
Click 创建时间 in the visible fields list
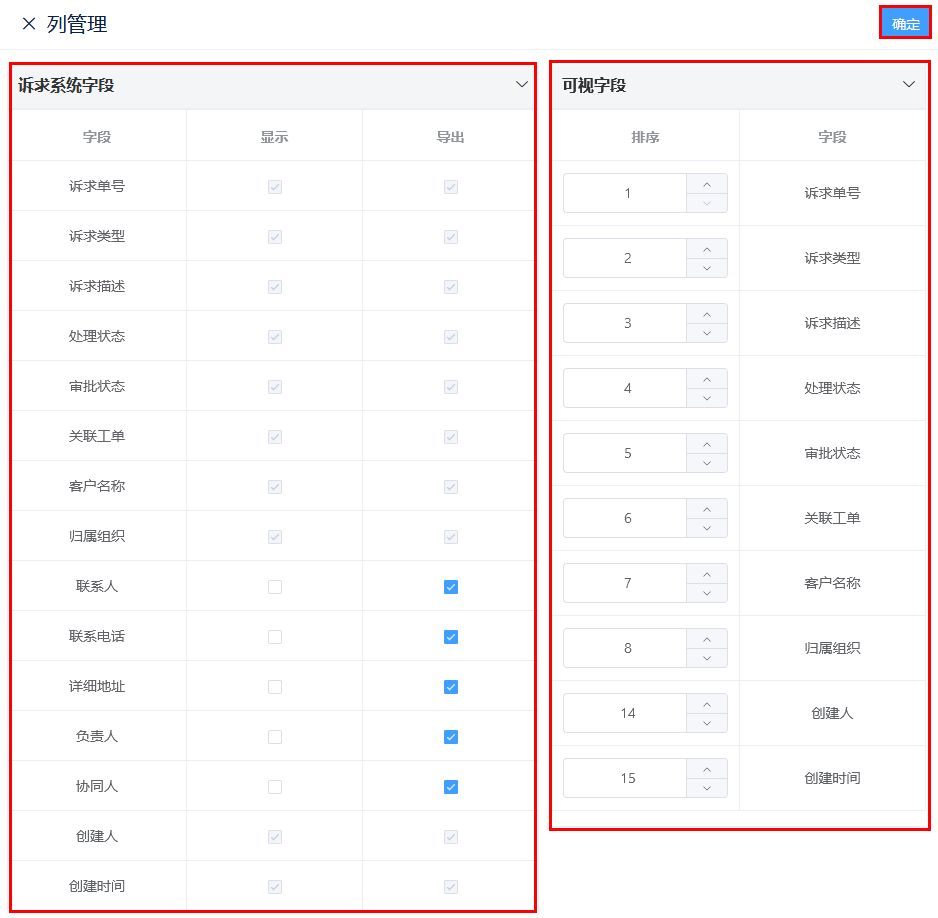click(832, 778)
